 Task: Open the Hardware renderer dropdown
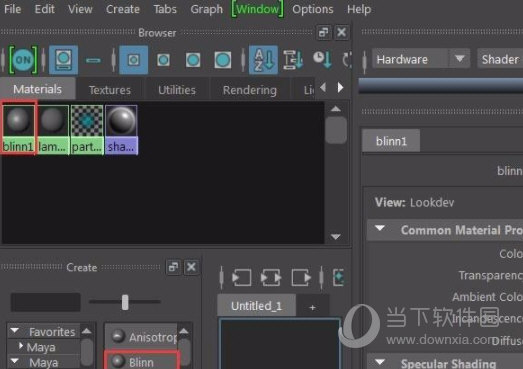(421, 59)
